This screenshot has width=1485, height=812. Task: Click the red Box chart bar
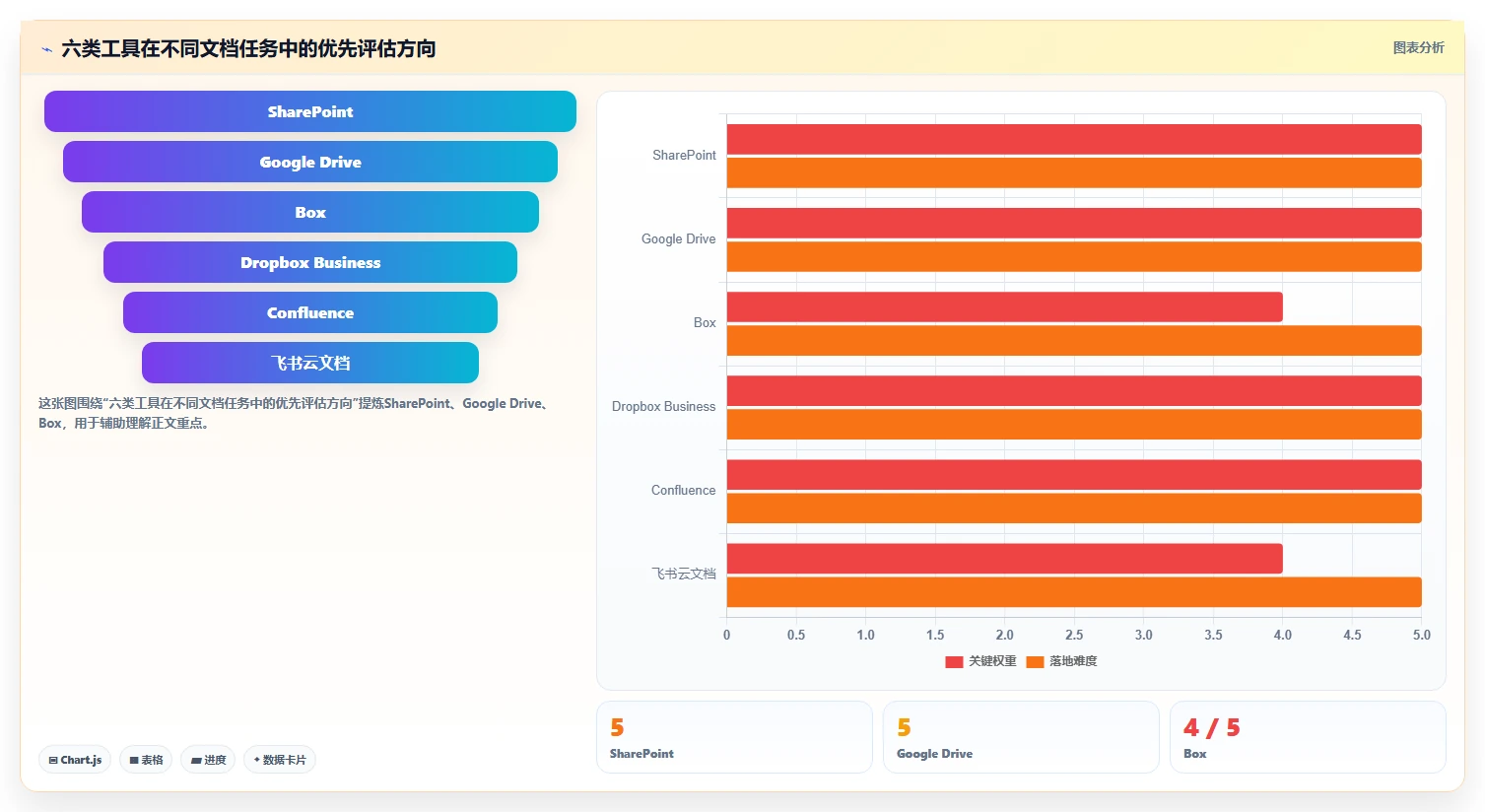(1005, 306)
